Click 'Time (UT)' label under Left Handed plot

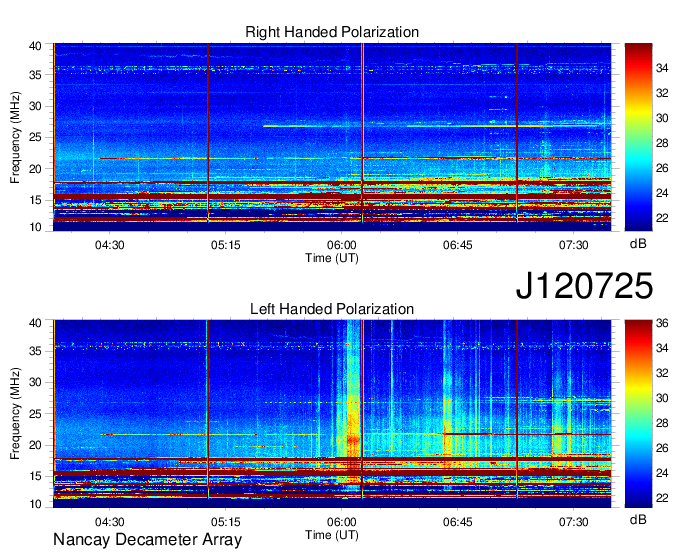click(332, 535)
